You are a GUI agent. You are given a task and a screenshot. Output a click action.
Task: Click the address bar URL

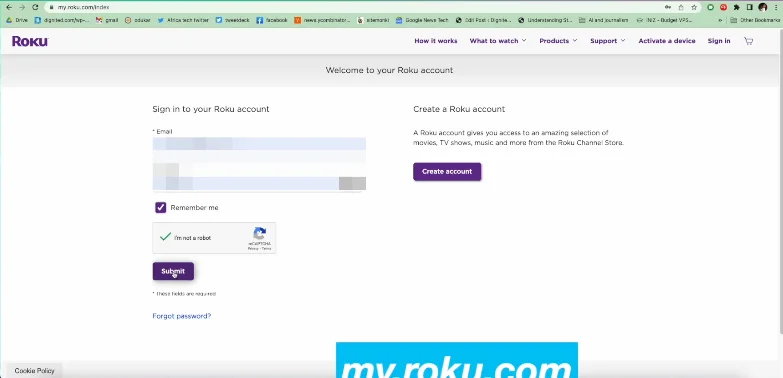pos(83,7)
